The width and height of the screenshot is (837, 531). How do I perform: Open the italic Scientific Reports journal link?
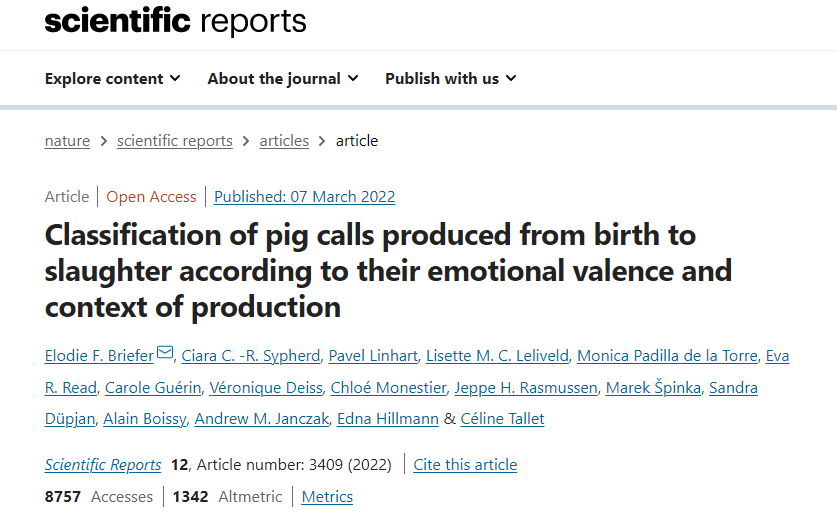click(x=103, y=465)
